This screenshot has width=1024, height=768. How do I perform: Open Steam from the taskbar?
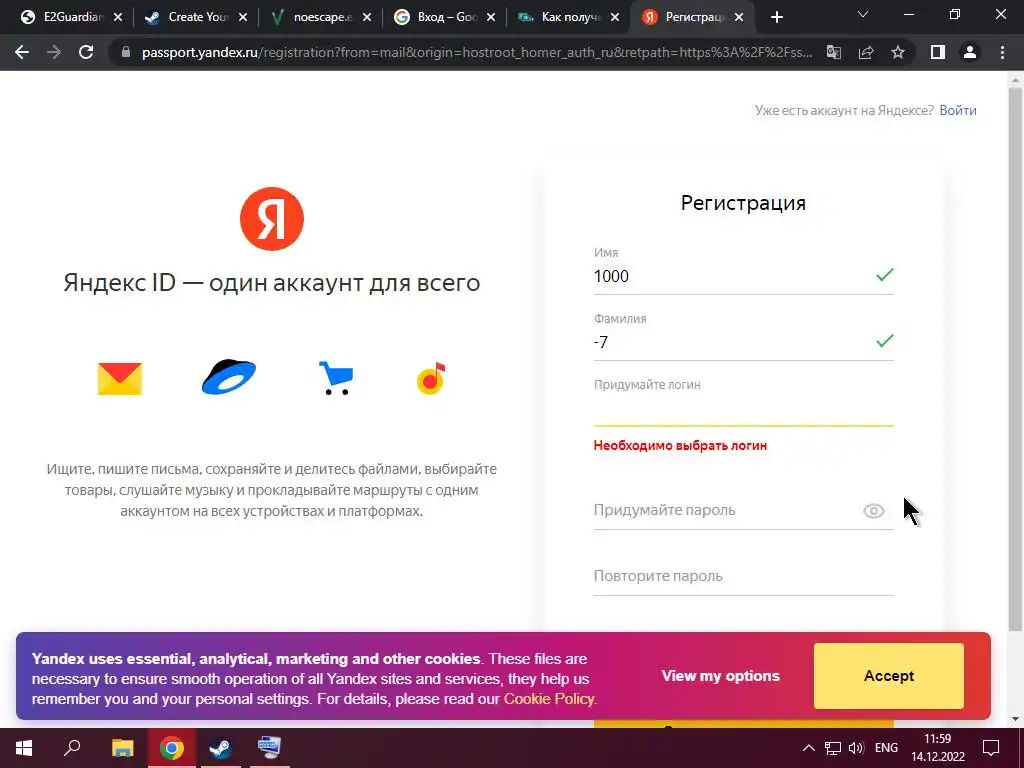coord(220,748)
